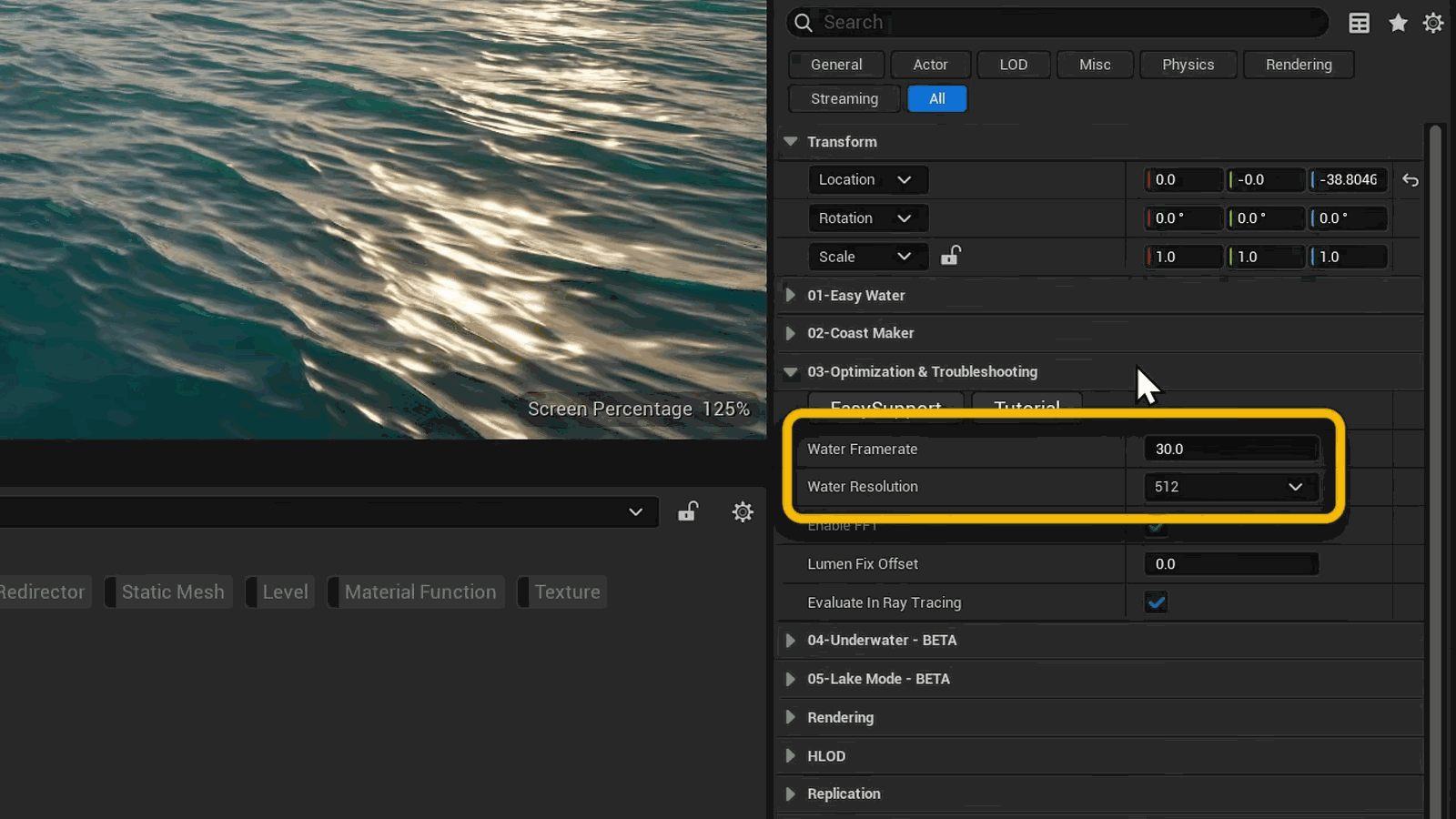Expand the 01-Easy Water section
The image size is (1456, 819).
click(790, 295)
